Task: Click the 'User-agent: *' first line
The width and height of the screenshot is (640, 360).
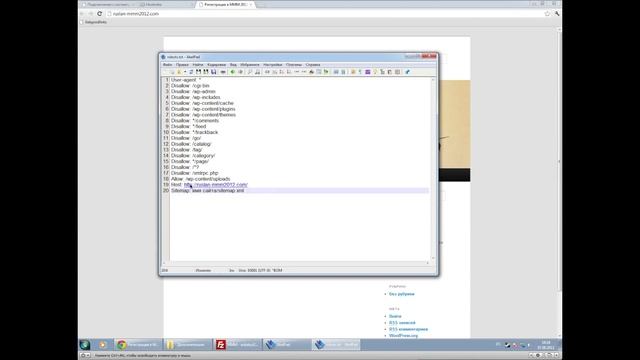Action: [186, 80]
